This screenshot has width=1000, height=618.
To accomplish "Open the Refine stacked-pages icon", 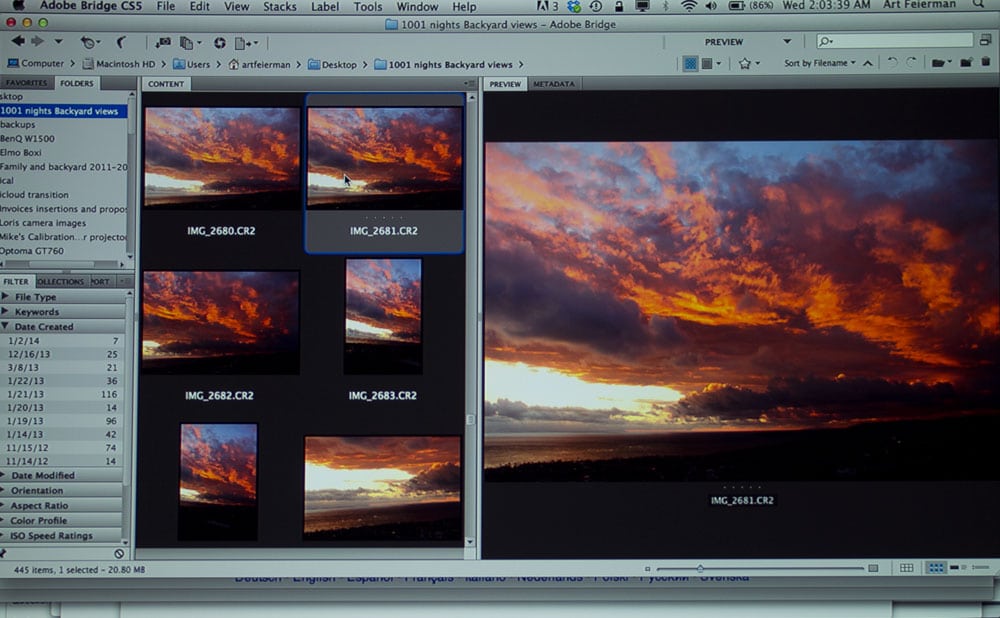I will coord(189,43).
